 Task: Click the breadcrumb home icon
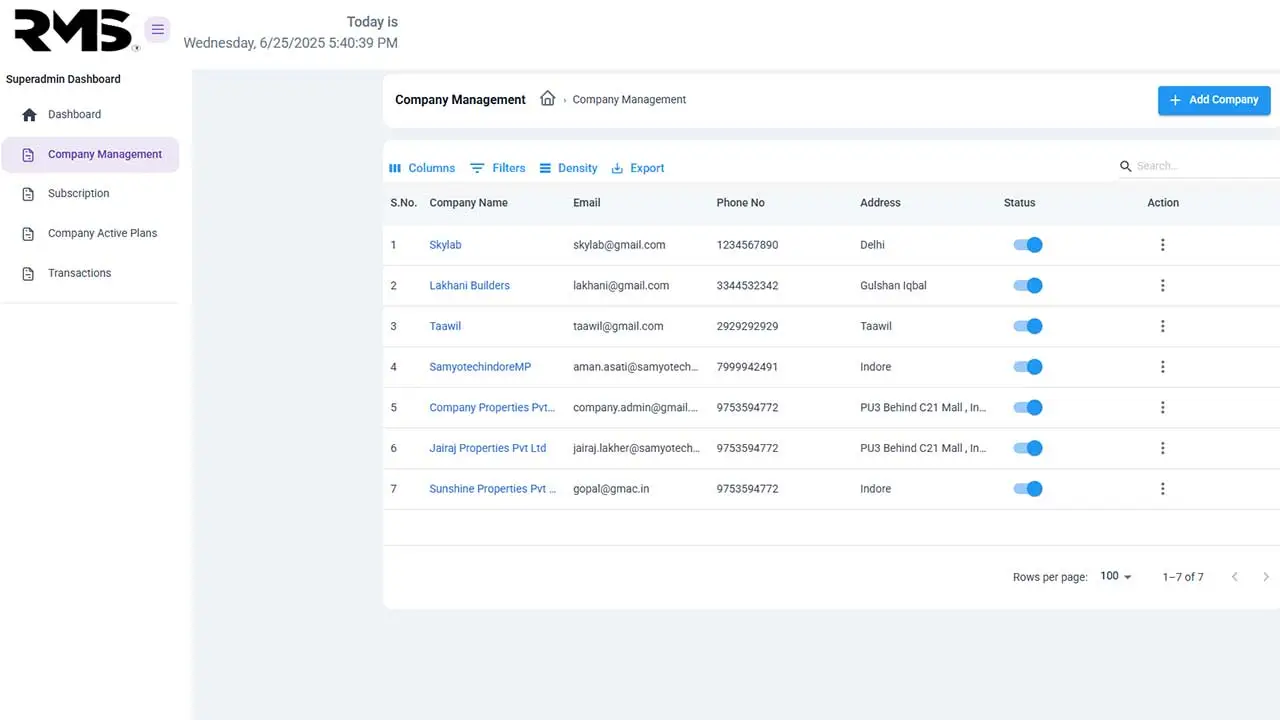coord(547,99)
